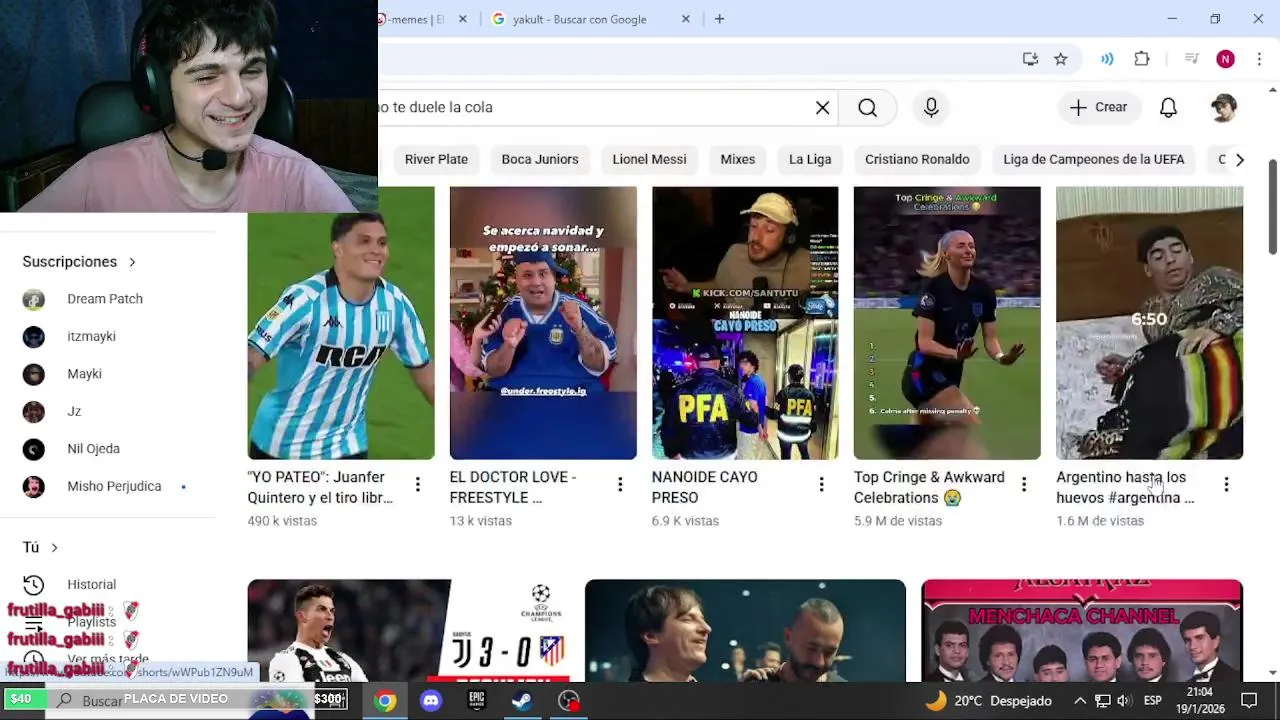The height and width of the screenshot is (720, 1280).
Task: Open Chrome extensions puzzle icon
Action: [x=1142, y=59]
